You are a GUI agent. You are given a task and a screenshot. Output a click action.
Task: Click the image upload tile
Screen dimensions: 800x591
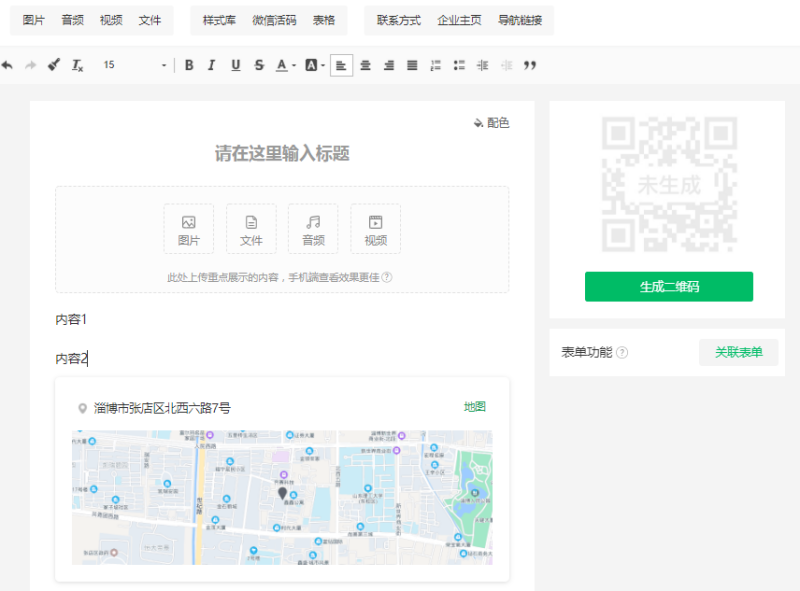[188, 229]
